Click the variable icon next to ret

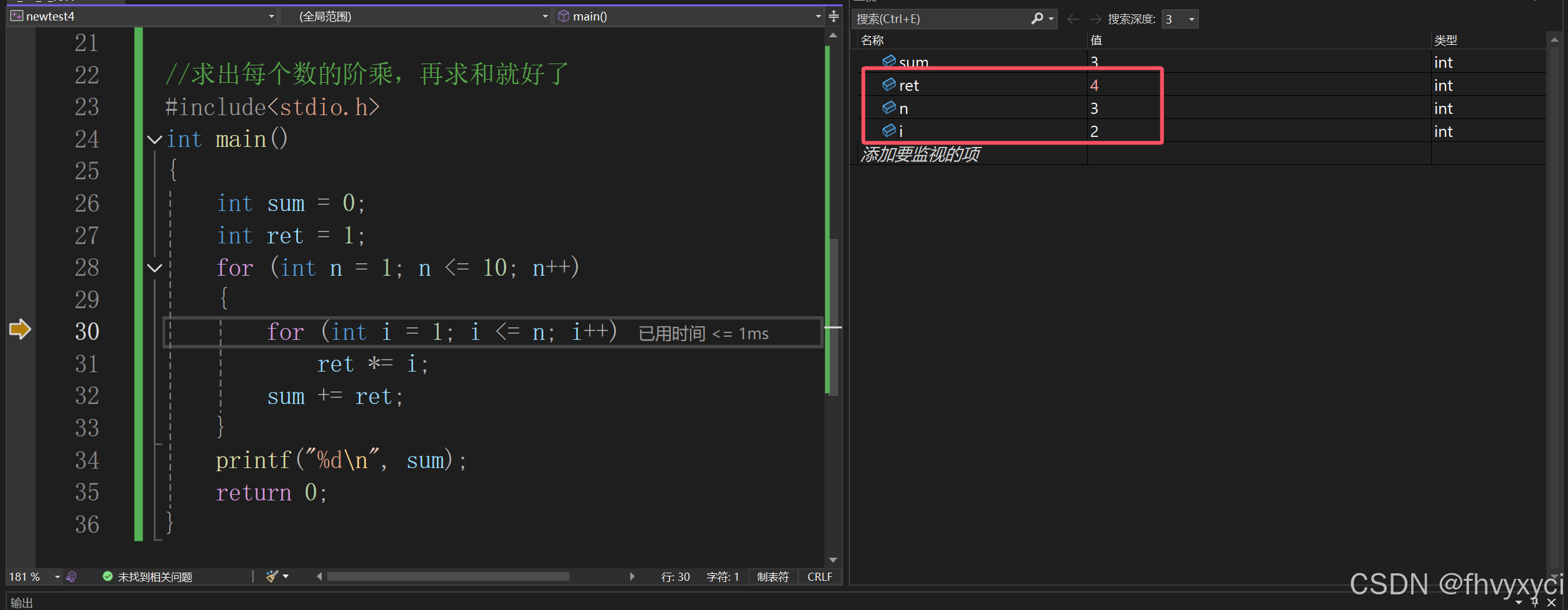point(889,85)
